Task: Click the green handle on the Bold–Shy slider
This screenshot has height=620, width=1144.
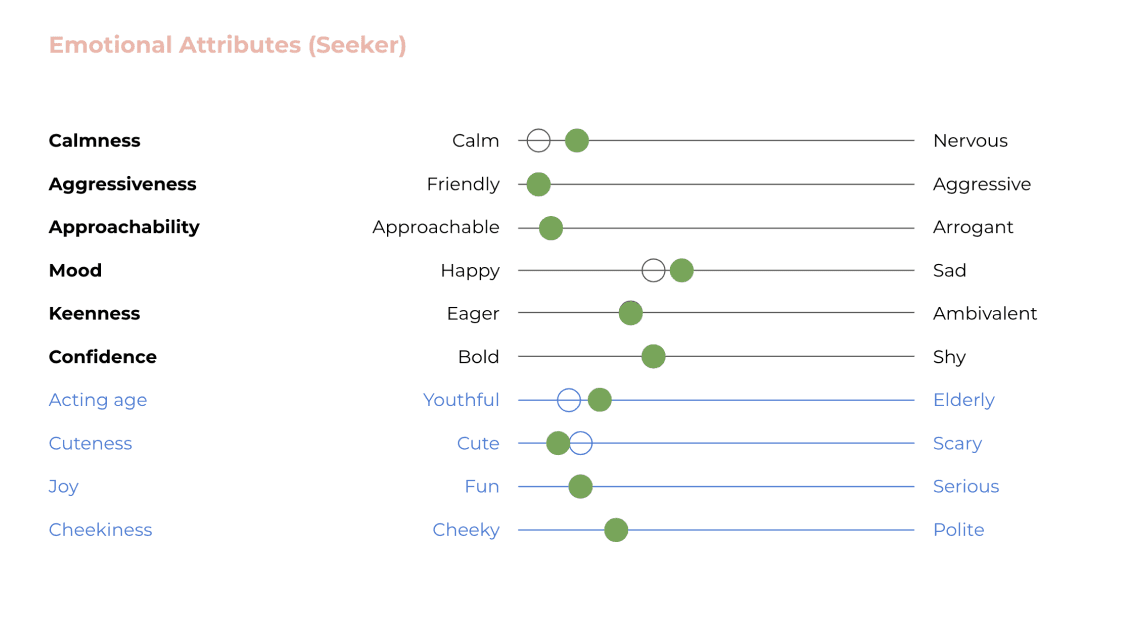Action: [653, 357]
